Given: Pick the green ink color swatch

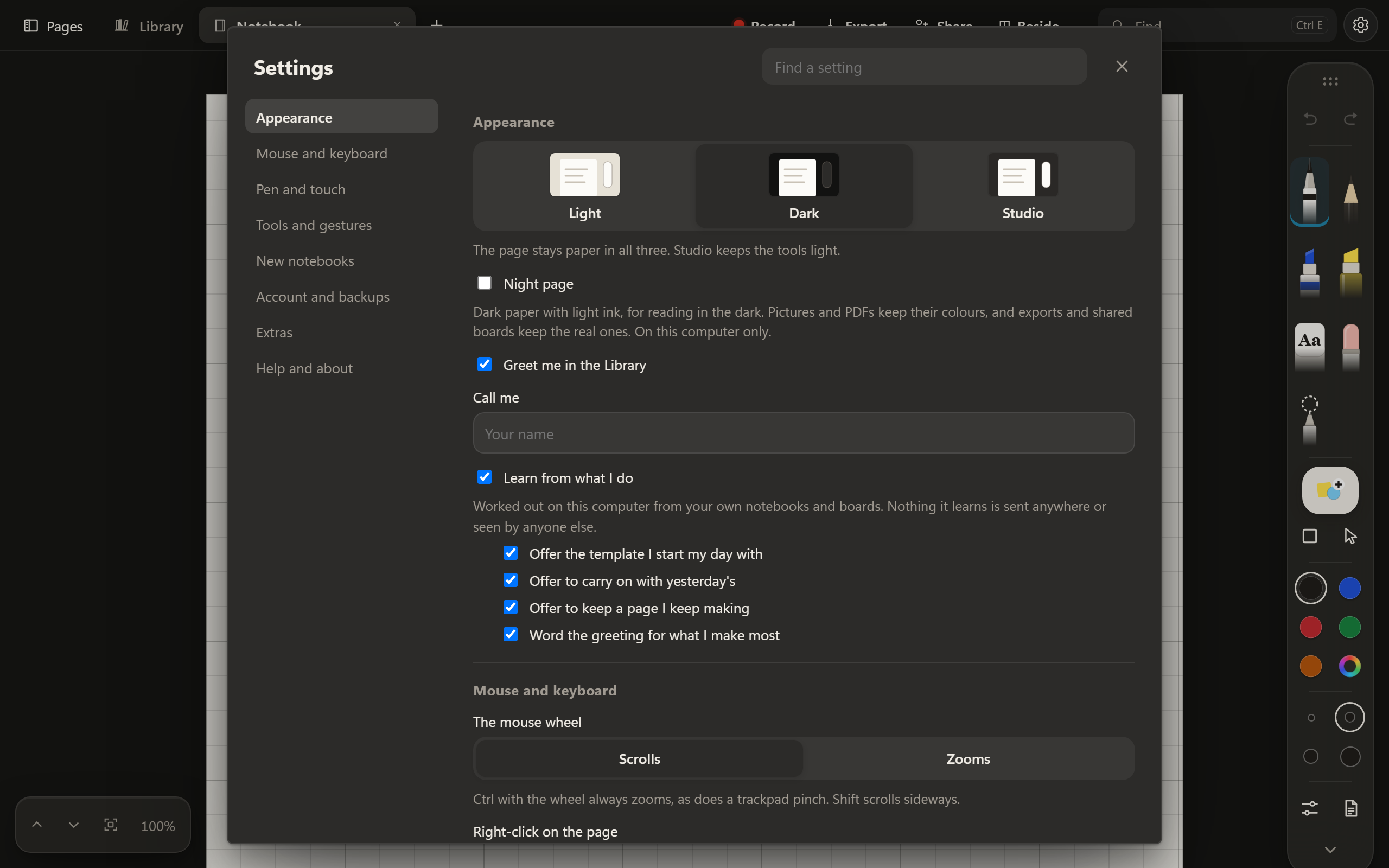Looking at the screenshot, I should tap(1349, 627).
